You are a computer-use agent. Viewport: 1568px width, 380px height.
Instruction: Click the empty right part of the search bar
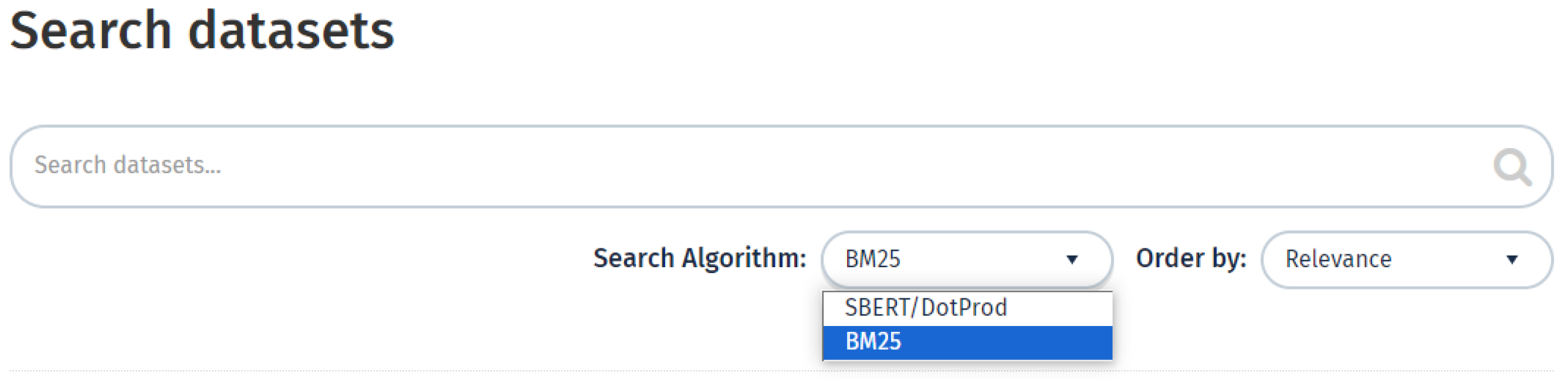[1217, 166]
